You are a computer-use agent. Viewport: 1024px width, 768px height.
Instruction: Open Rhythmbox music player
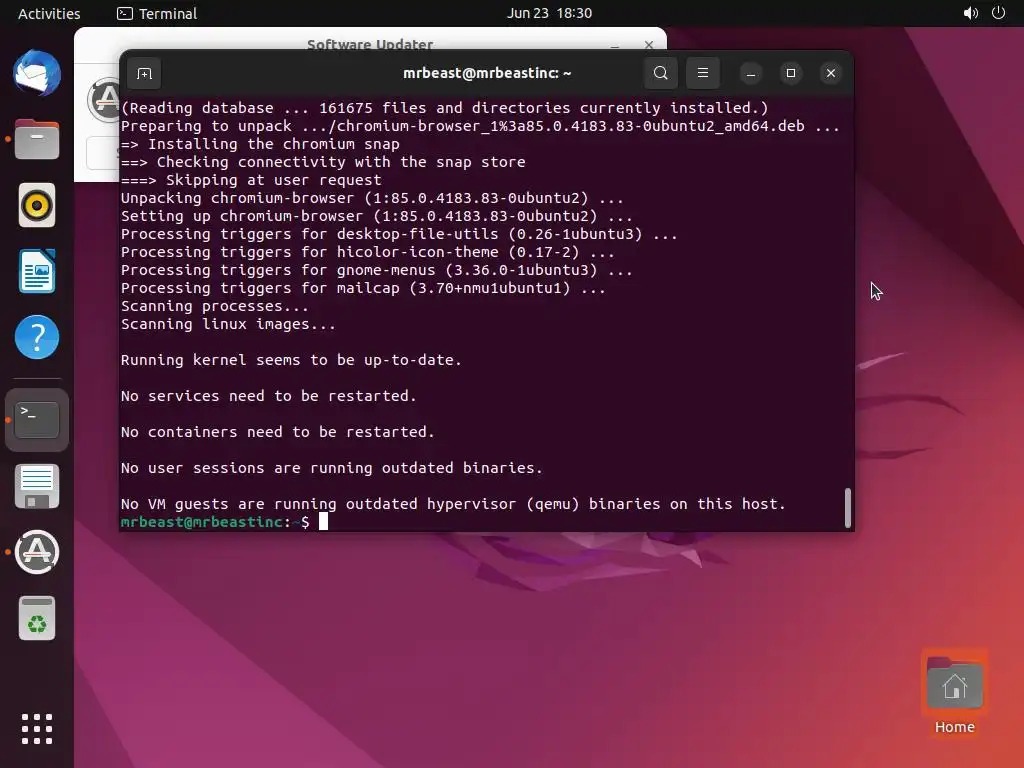pyautogui.click(x=37, y=205)
